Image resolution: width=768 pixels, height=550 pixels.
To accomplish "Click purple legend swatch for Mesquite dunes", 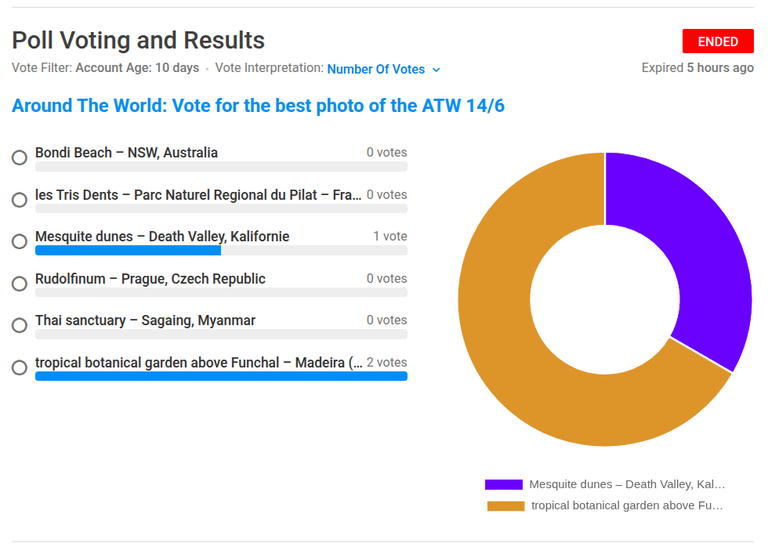I will (504, 484).
